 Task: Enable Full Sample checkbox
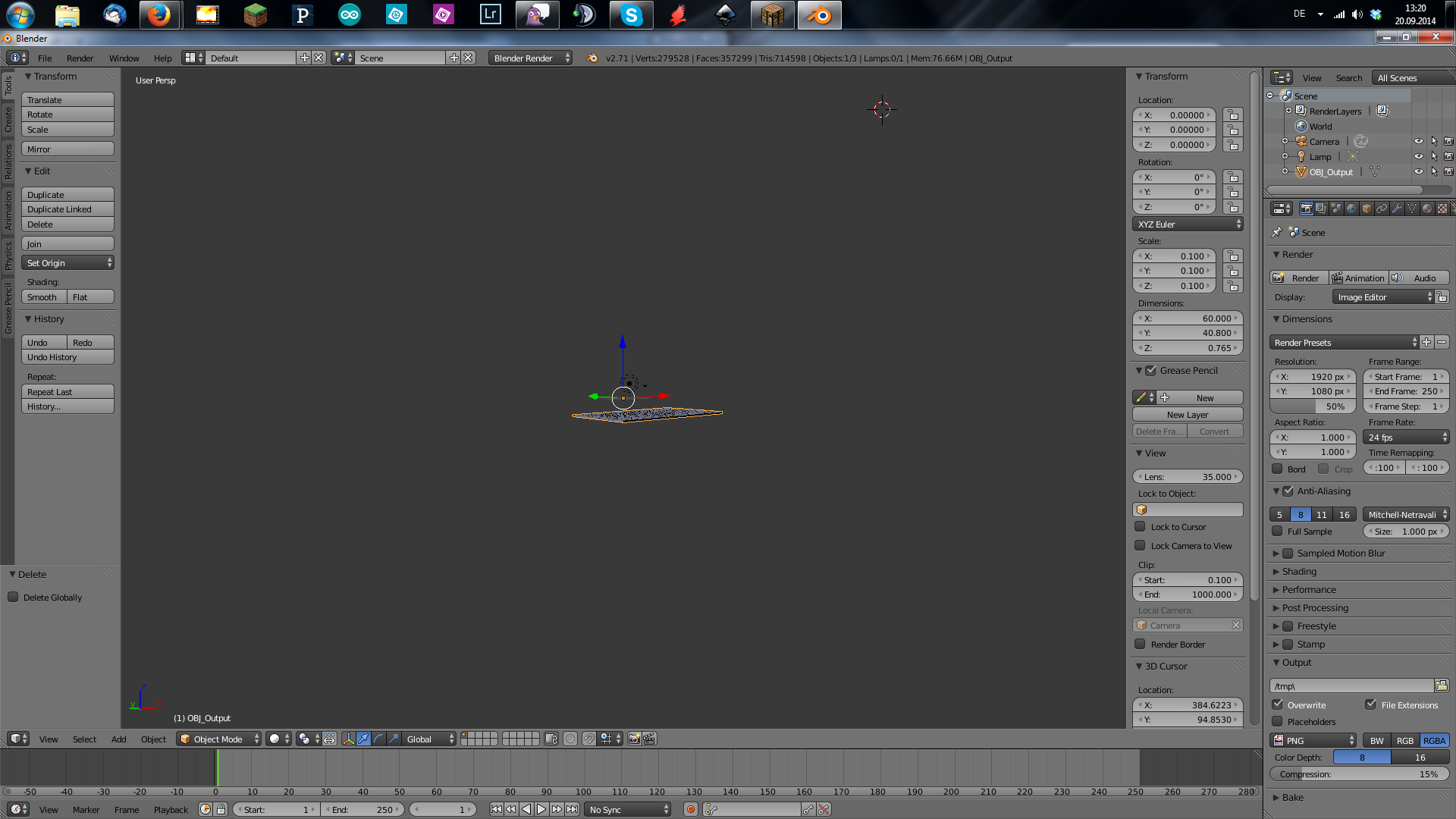[x=1277, y=531]
